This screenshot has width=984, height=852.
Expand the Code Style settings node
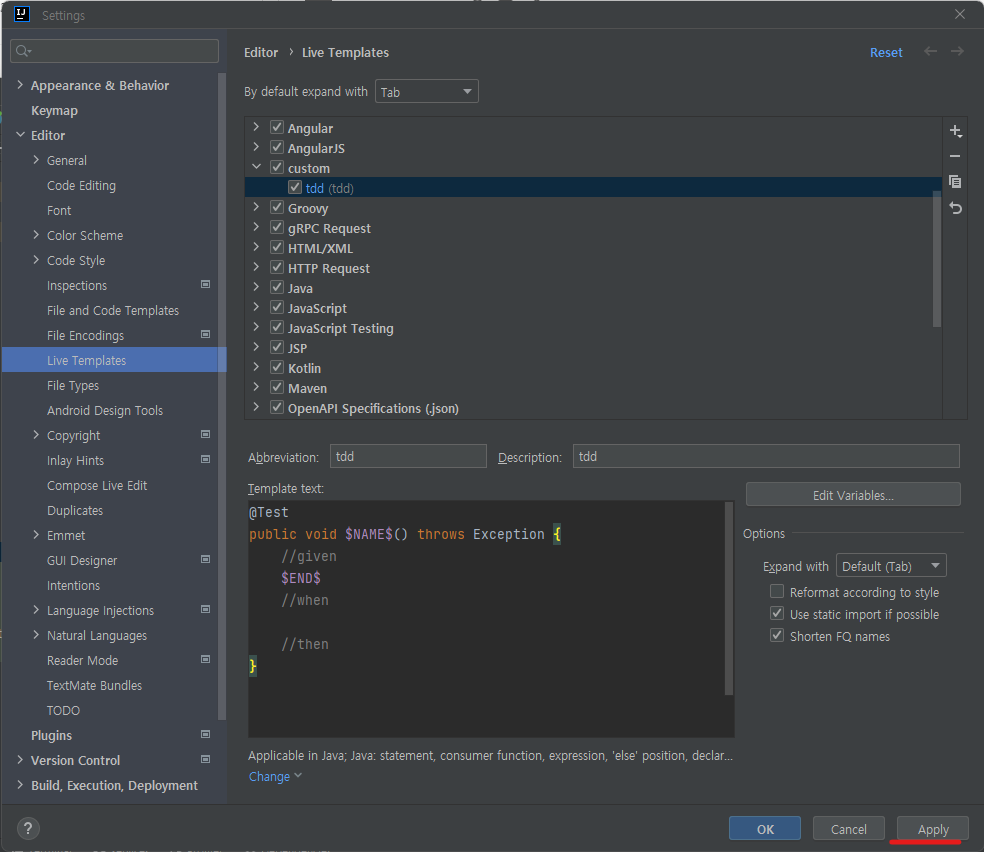tap(36, 260)
